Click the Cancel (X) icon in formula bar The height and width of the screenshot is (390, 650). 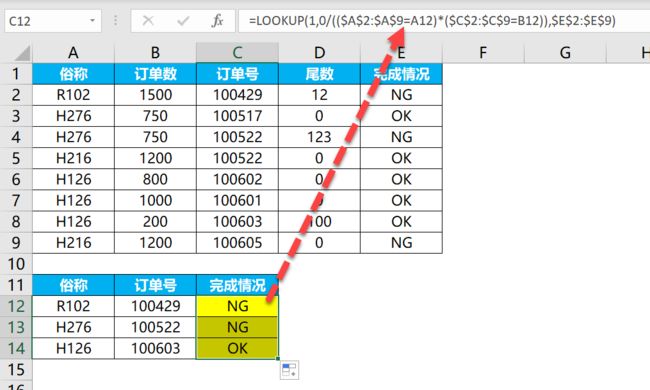click(148, 20)
